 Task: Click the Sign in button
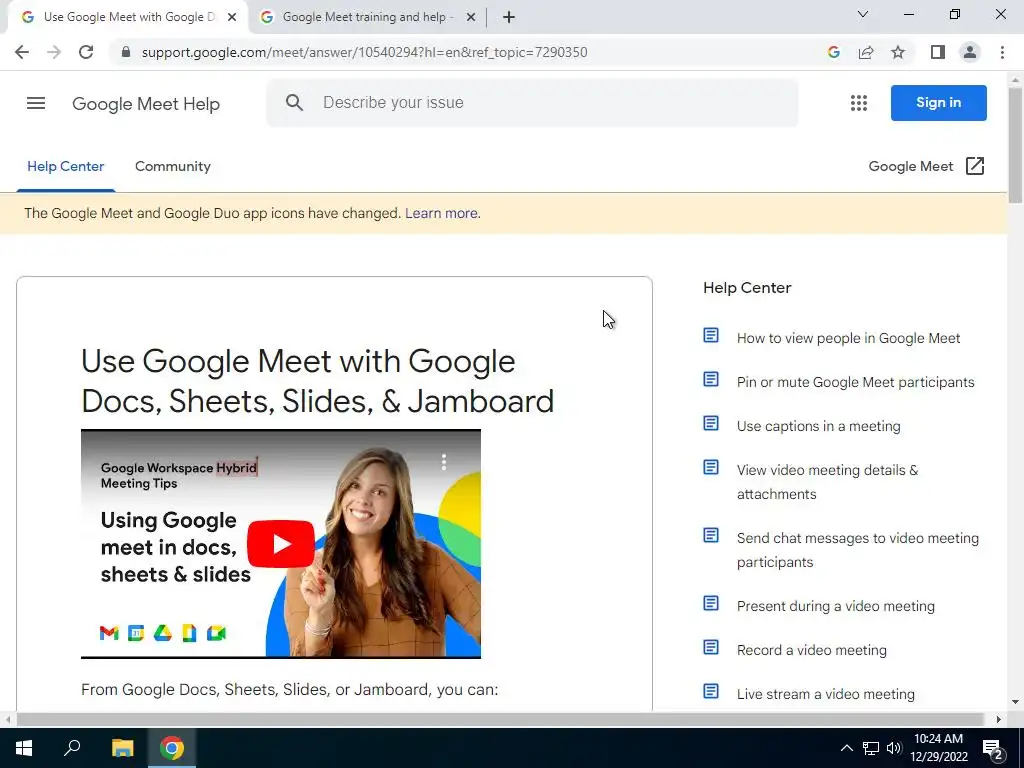(938, 103)
